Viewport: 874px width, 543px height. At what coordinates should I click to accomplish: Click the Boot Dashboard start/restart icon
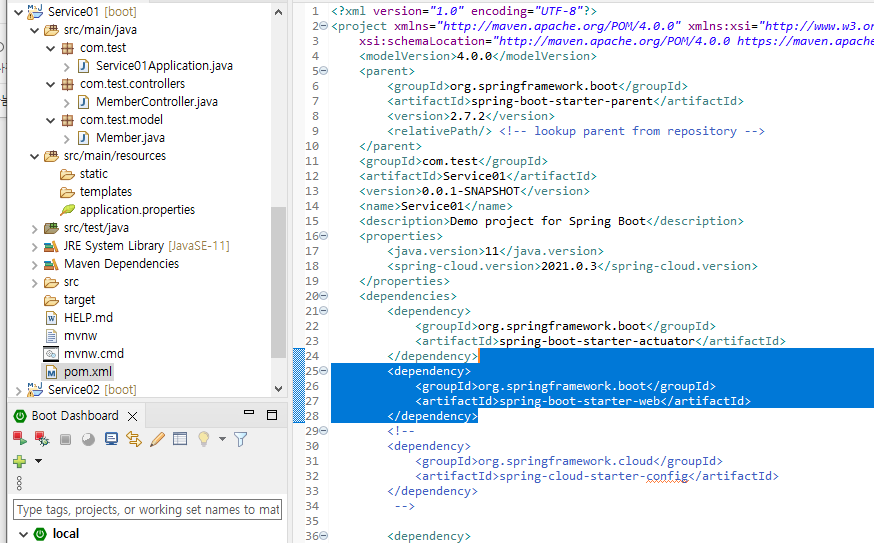point(20,439)
